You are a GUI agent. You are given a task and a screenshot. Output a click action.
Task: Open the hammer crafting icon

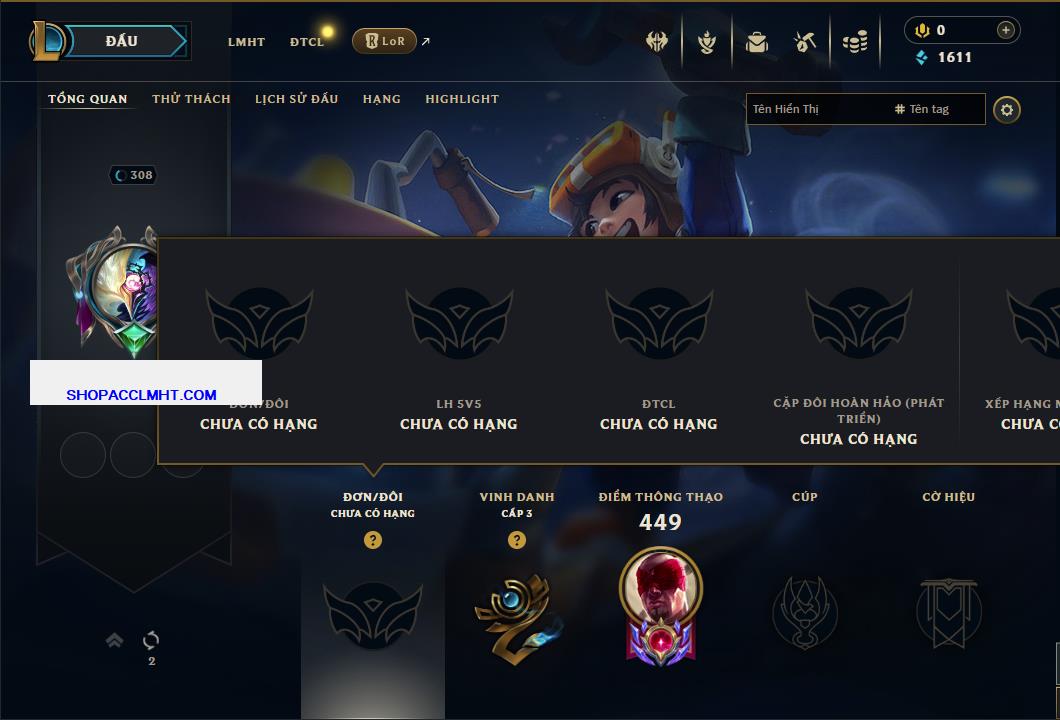tap(804, 43)
